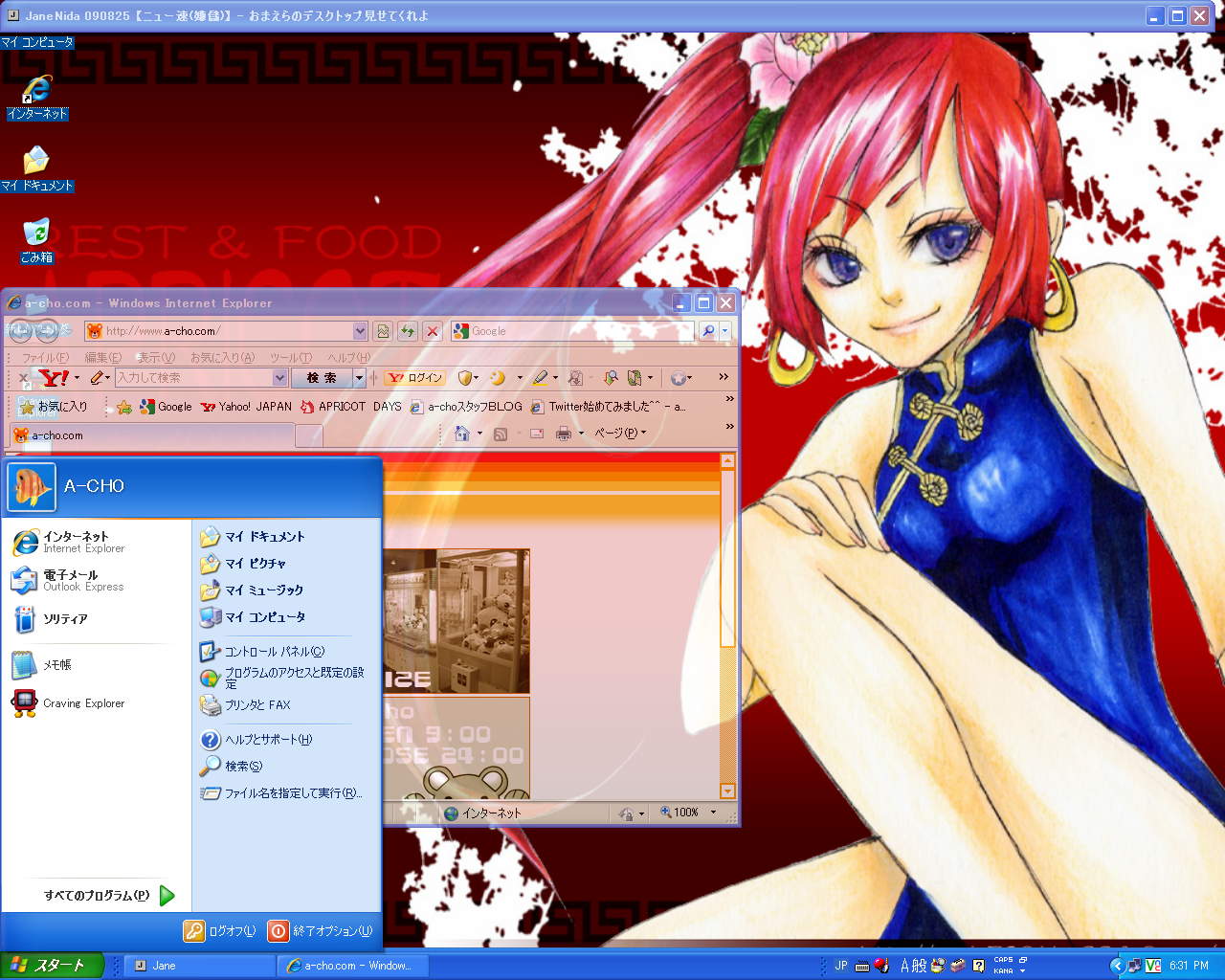Click the IE page scroll down arrow
This screenshot has height=980, width=1225.
click(x=727, y=791)
